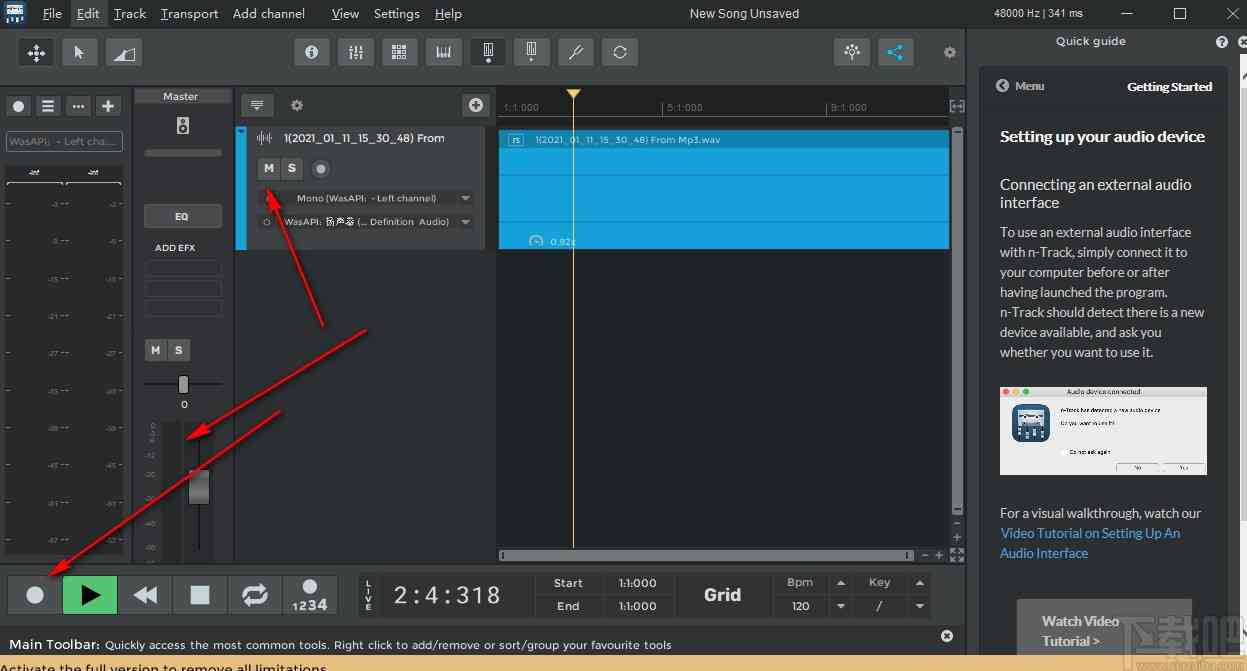Solo the Master channel

(178, 350)
